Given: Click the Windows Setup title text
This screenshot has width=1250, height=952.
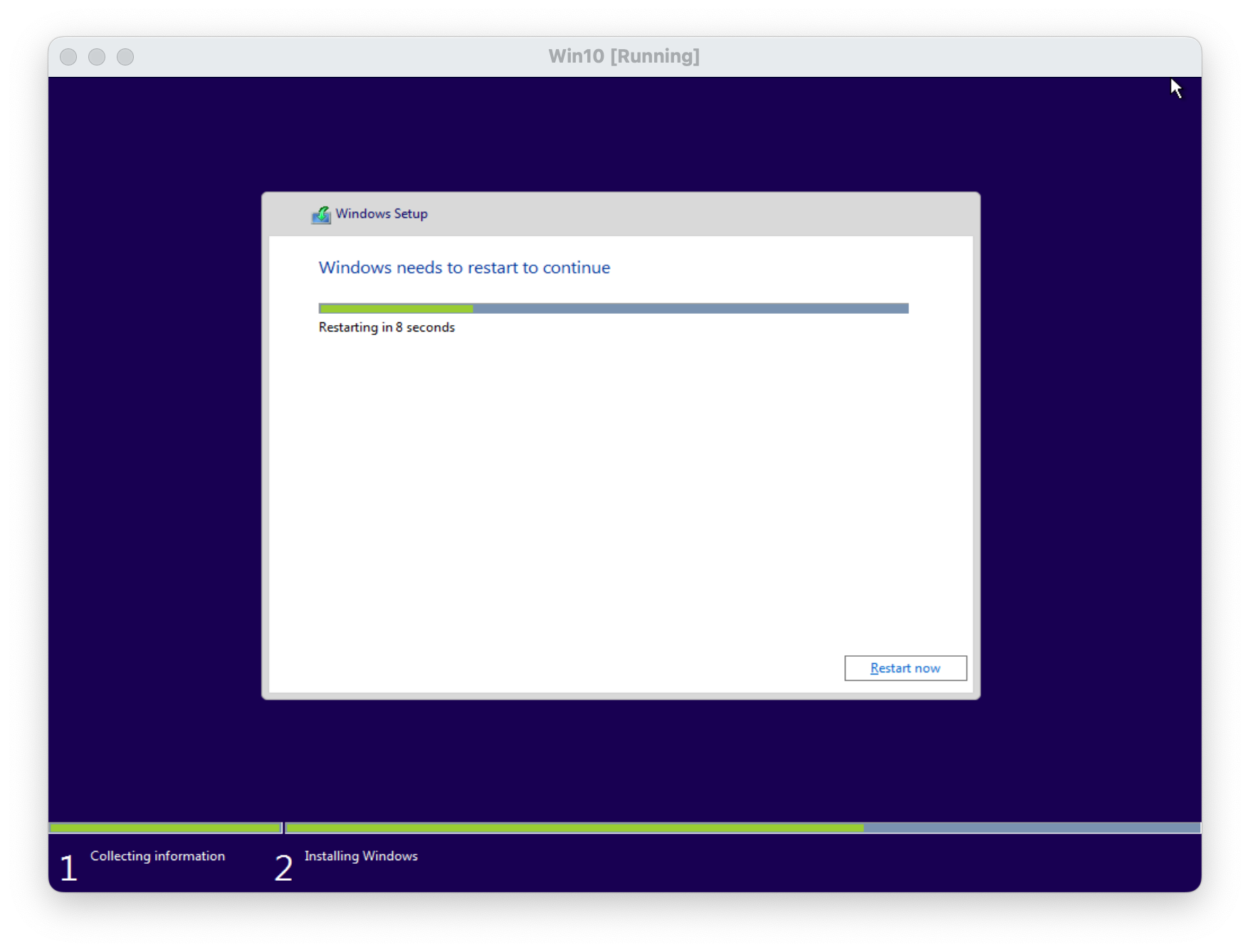Looking at the screenshot, I should tap(382, 214).
